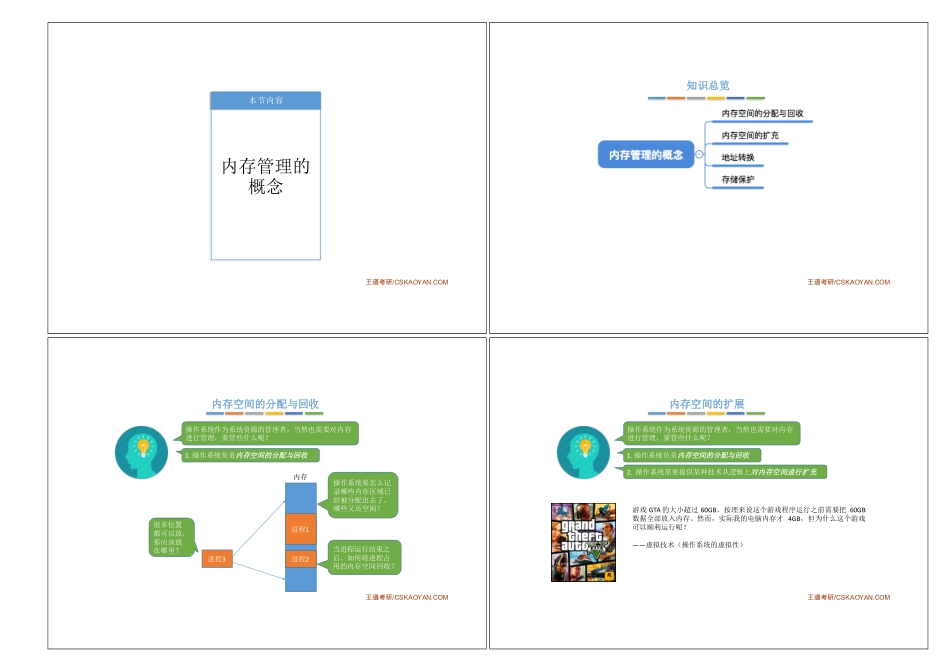Viewport: 950px width, 672px height.
Task: Click the green bubble about 内存空间回收
Action: click(x=363, y=559)
